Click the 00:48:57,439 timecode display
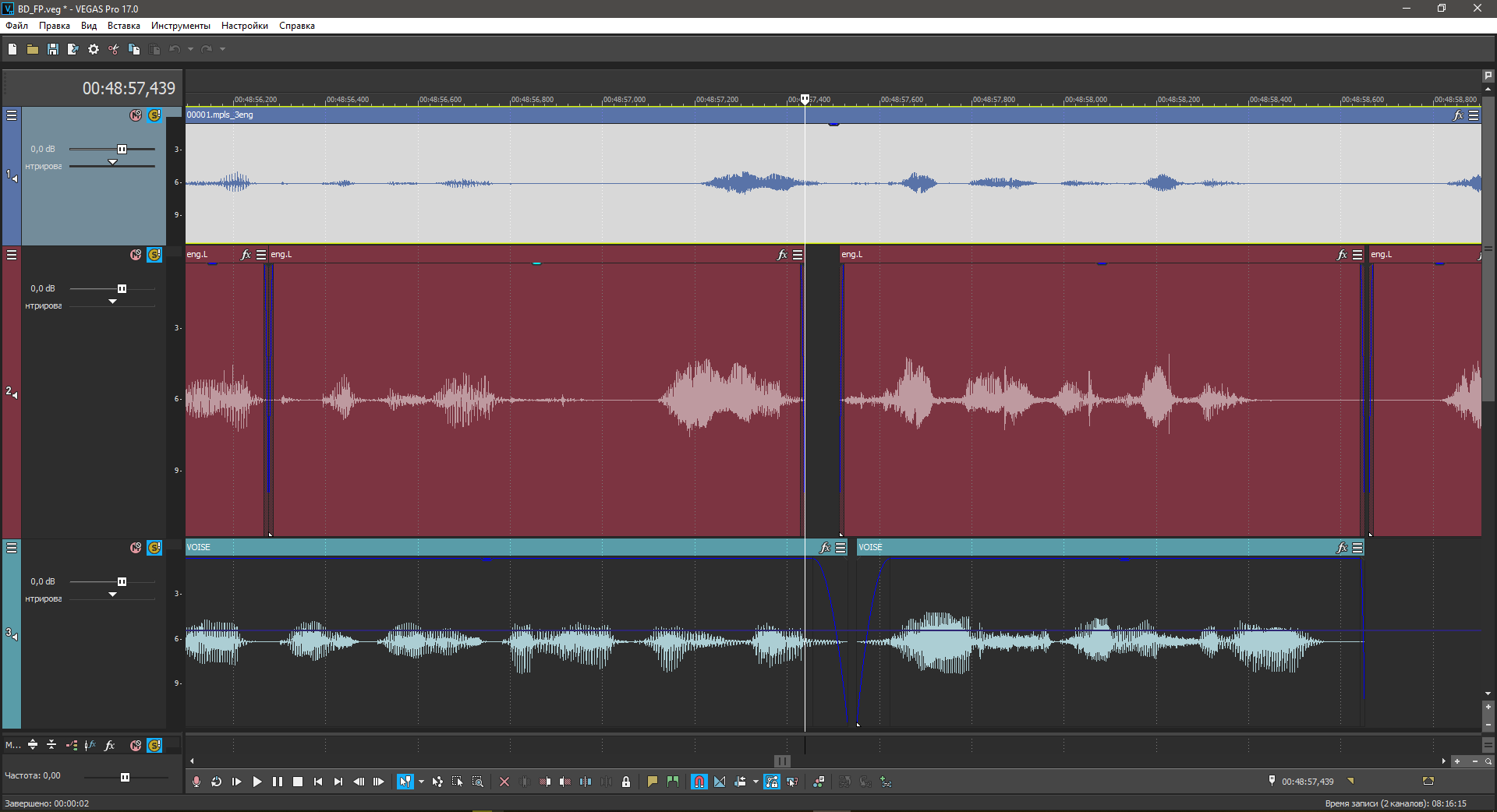Image resolution: width=1497 pixels, height=812 pixels. (129, 89)
